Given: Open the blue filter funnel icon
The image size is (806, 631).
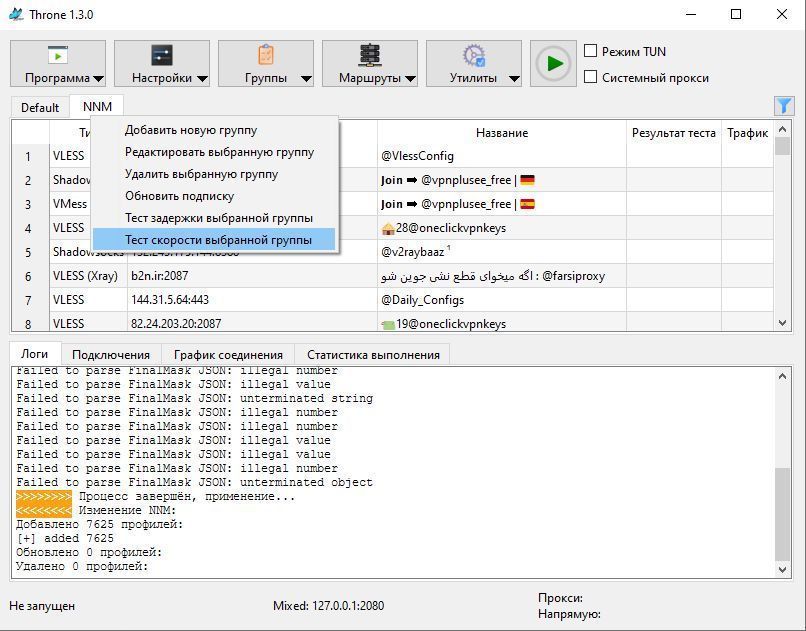Looking at the screenshot, I should tap(783, 106).
